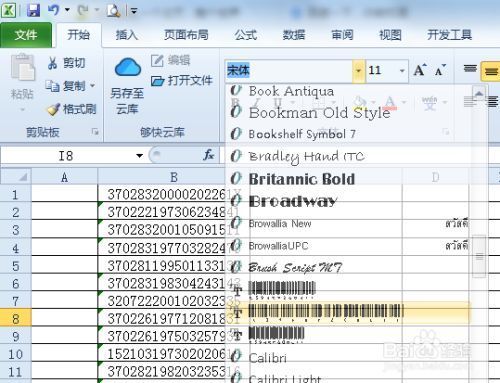Click the Undo arrow icon
This screenshot has height=383, width=500.
pos(53,10)
